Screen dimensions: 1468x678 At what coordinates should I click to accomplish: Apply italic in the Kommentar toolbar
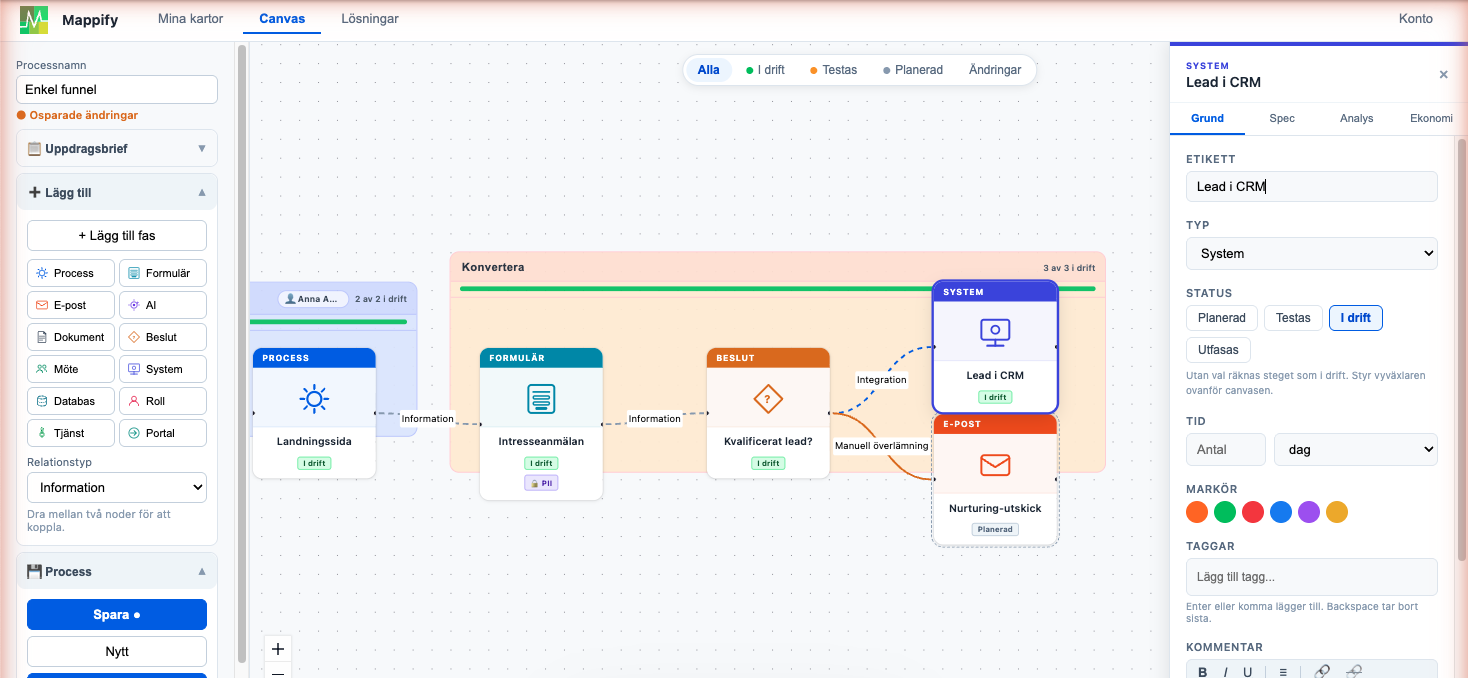tap(1226, 671)
